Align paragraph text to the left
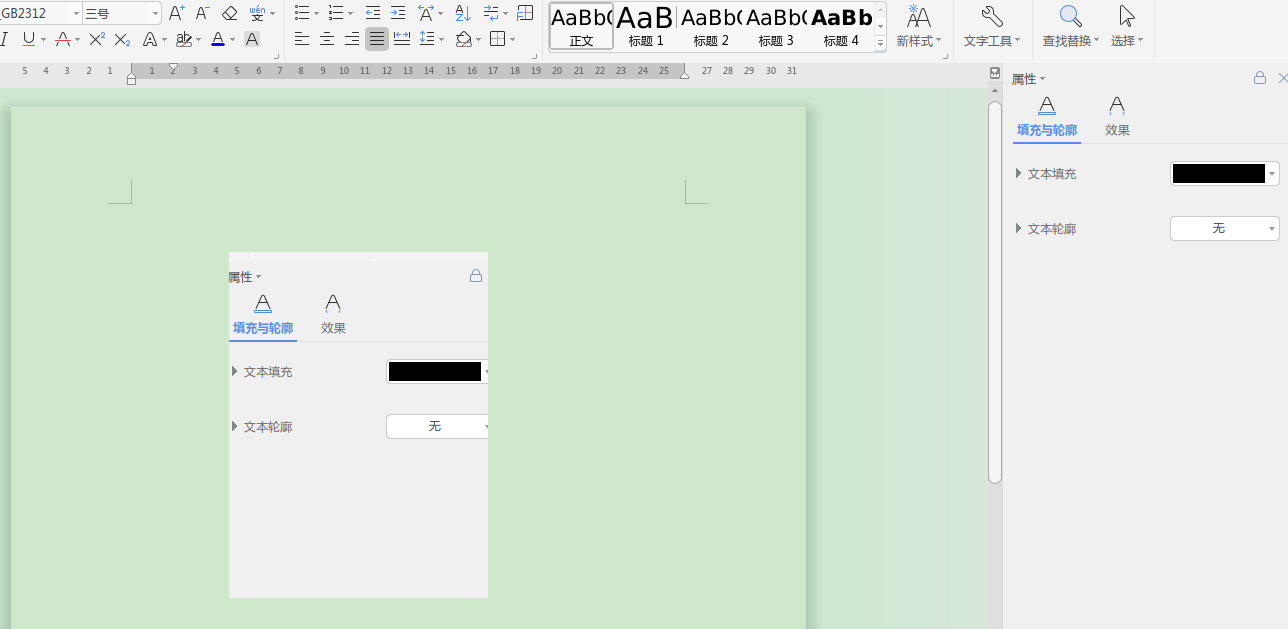1288x629 pixels. coord(302,39)
